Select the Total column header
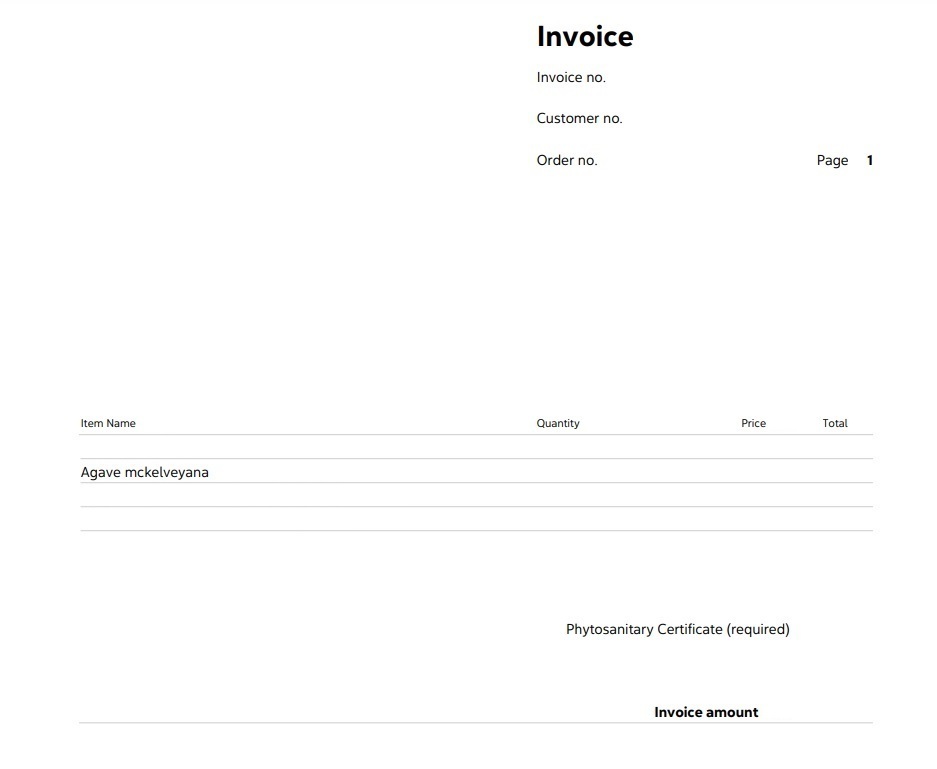Viewport: 937px width, 769px height. click(x=835, y=423)
